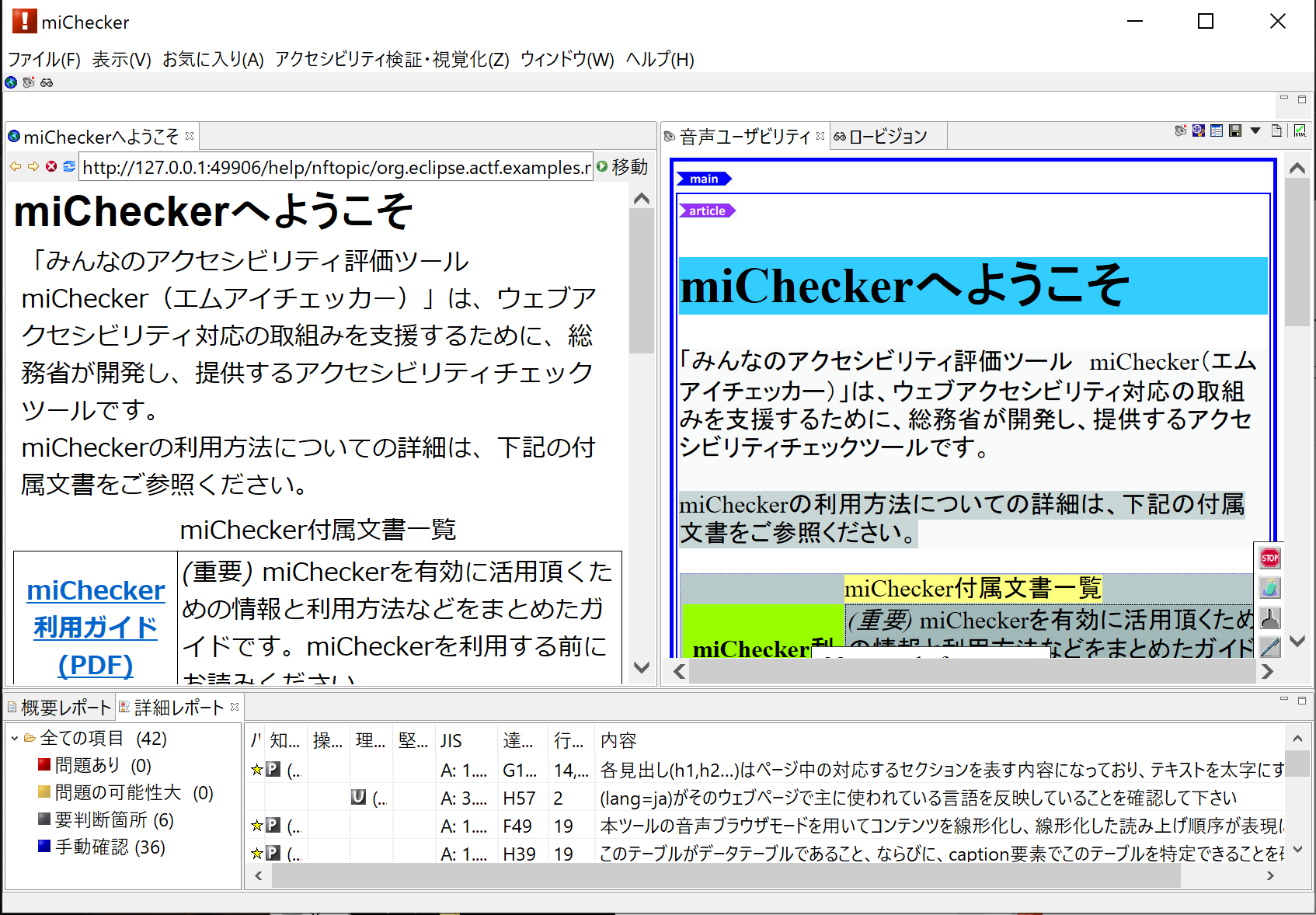Viewport: 1316px width, 915px height.
Task: Collapse the 全ての項目 tree node
Action: point(13,738)
